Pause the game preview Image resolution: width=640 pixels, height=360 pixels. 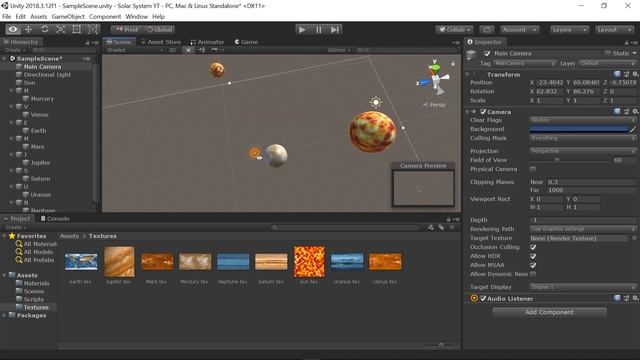click(318, 29)
